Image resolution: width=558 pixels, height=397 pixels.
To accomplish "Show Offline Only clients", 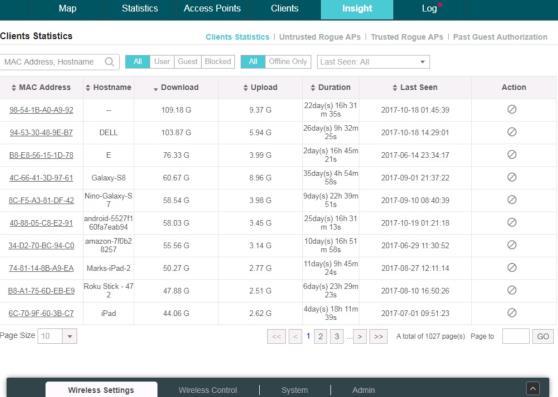I will tap(288, 62).
